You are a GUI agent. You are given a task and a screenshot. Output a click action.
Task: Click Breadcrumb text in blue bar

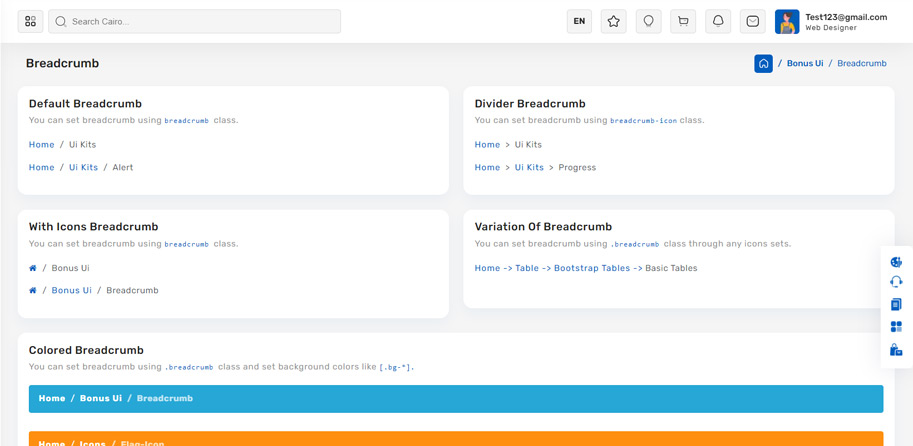[165, 398]
